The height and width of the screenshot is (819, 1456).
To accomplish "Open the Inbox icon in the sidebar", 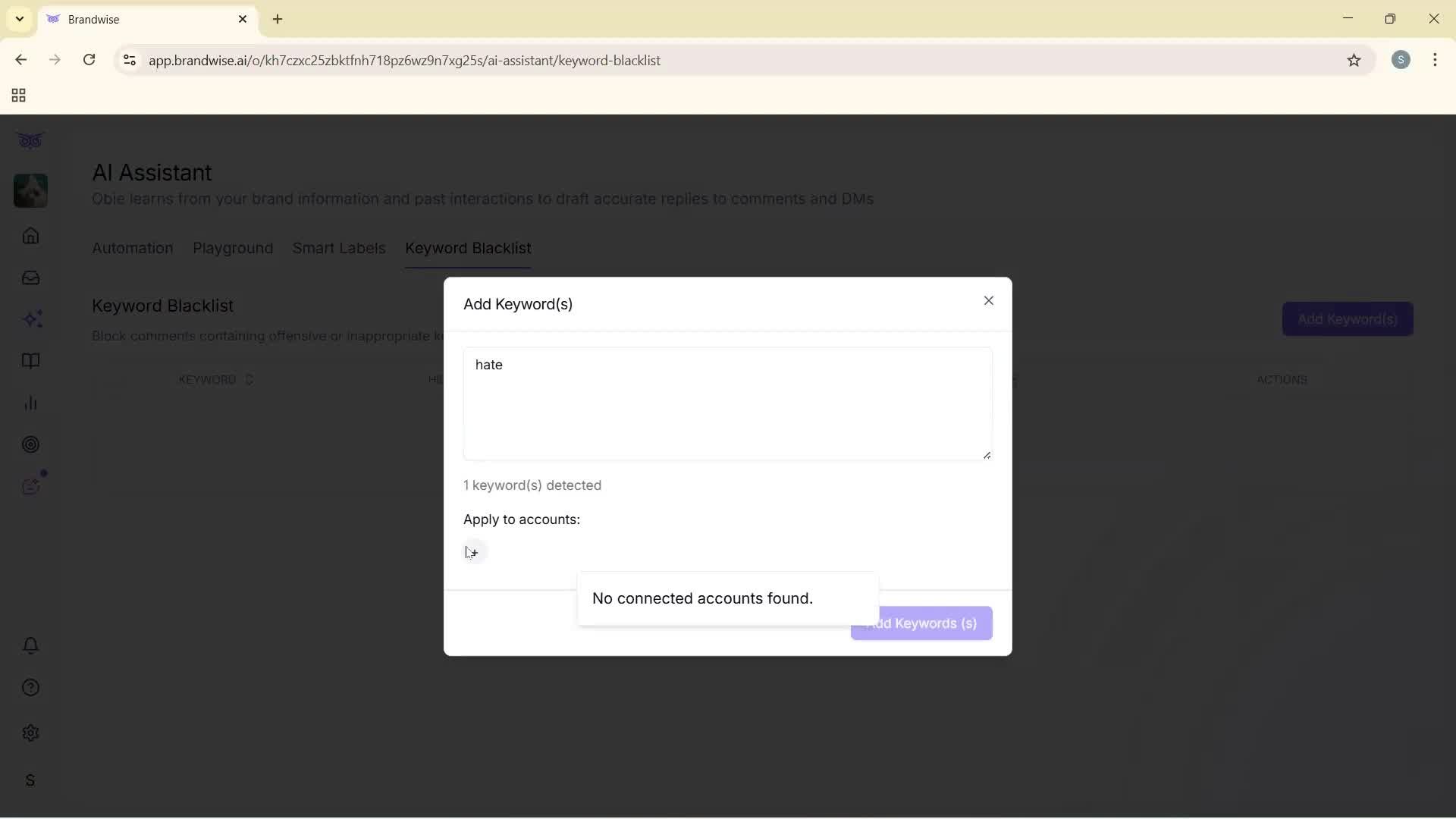I will tap(30, 278).
